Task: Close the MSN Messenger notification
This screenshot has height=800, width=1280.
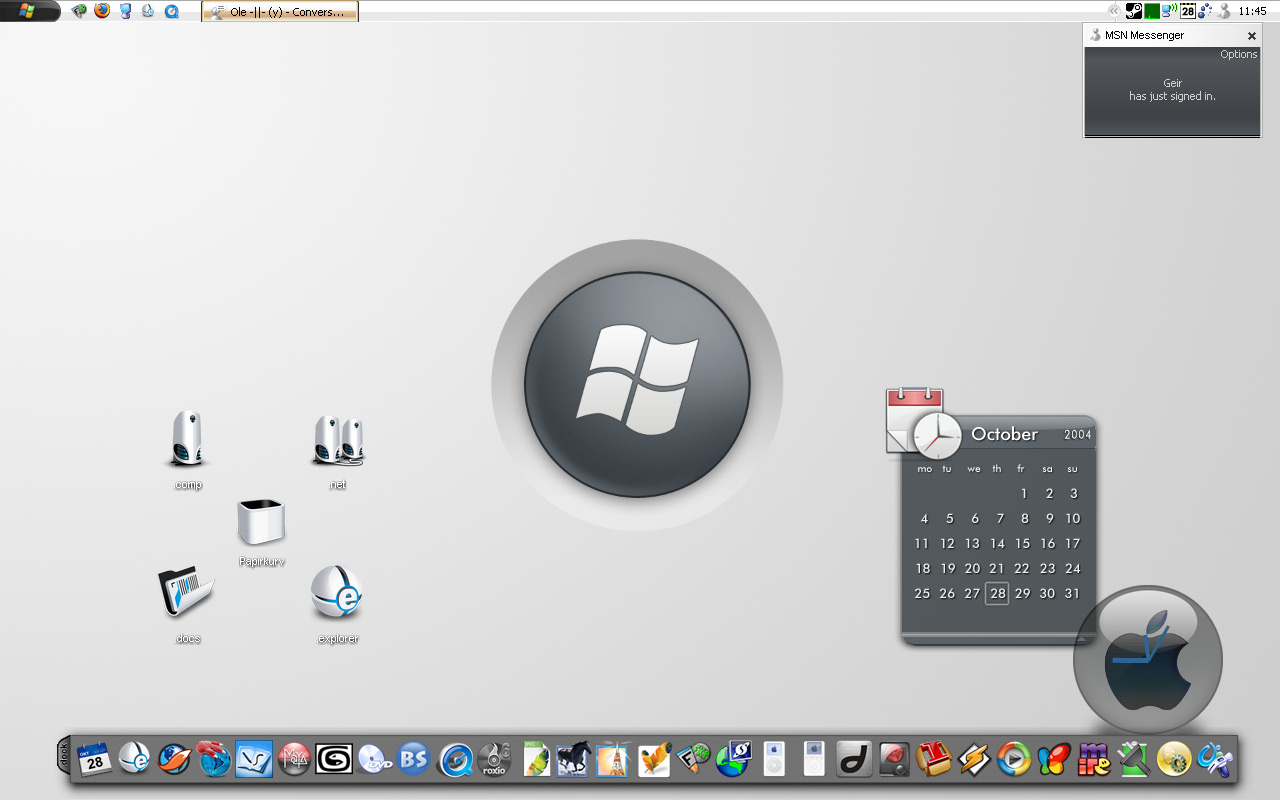Action: tap(1251, 36)
